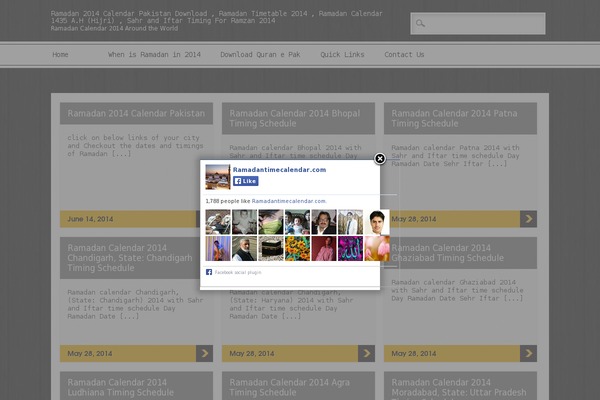Image resolution: width=600 pixels, height=400 pixels.
Task: Open the green face mask profile photo
Action: (271, 222)
